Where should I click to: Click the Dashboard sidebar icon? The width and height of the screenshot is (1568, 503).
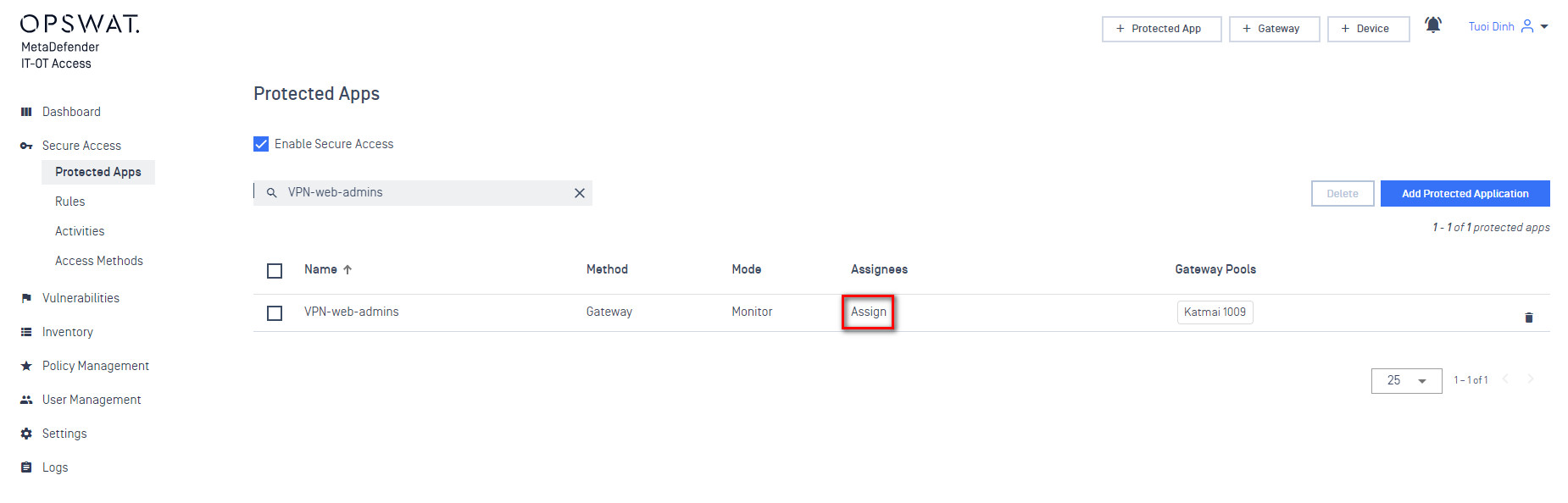[x=26, y=112]
